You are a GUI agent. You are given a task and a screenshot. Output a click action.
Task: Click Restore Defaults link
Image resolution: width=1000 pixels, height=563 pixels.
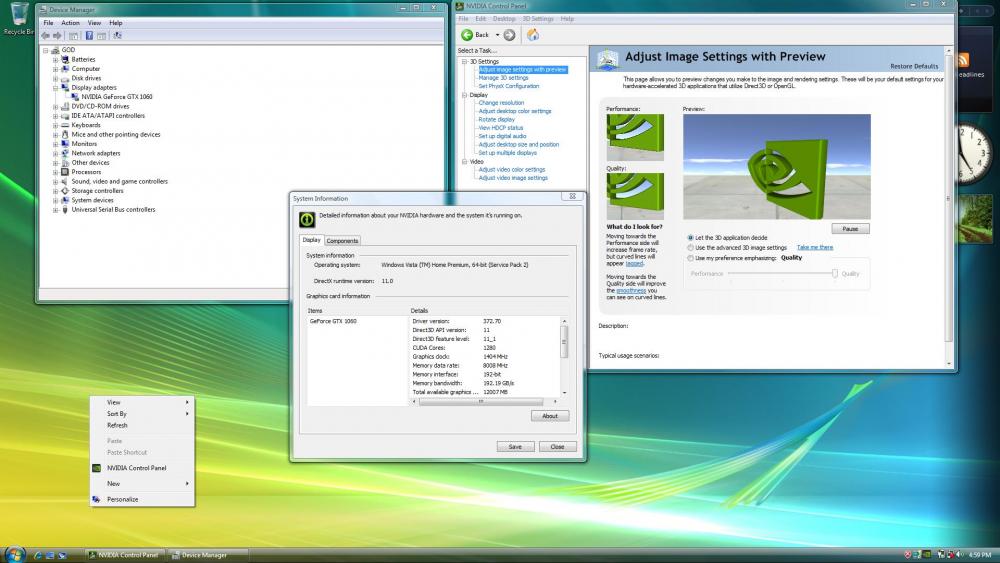[914, 66]
